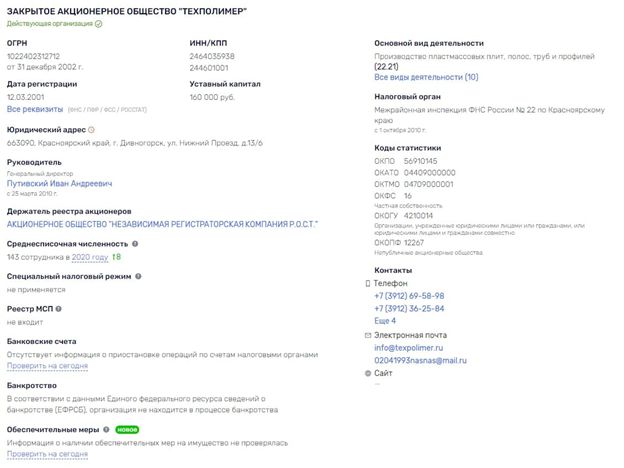This screenshot has width=624, height=468.
Task: Click the clock icon beside Юридический адрес
Action: point(91,130)
